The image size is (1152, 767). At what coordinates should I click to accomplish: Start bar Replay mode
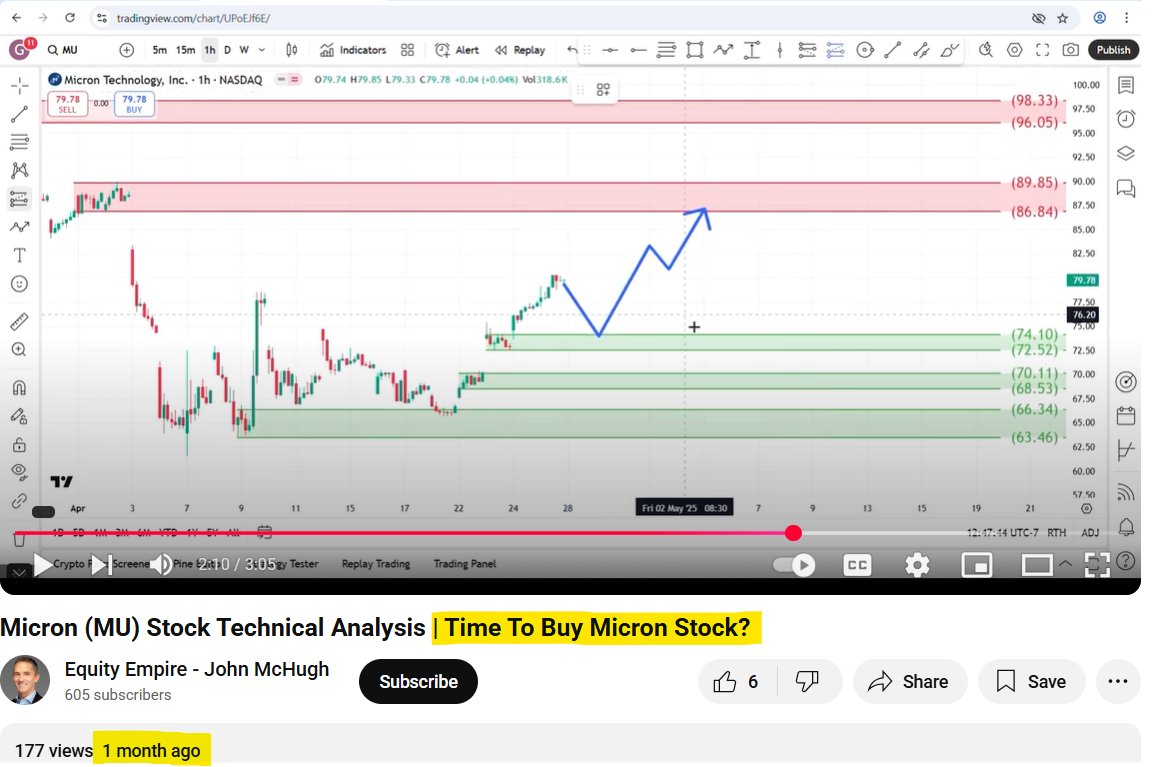[520, 50]
